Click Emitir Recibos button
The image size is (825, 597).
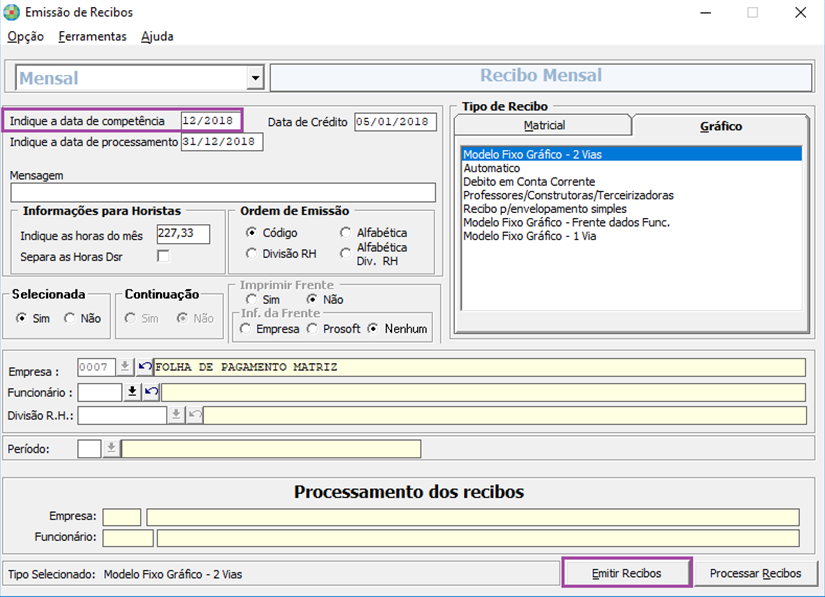(627, 573)
